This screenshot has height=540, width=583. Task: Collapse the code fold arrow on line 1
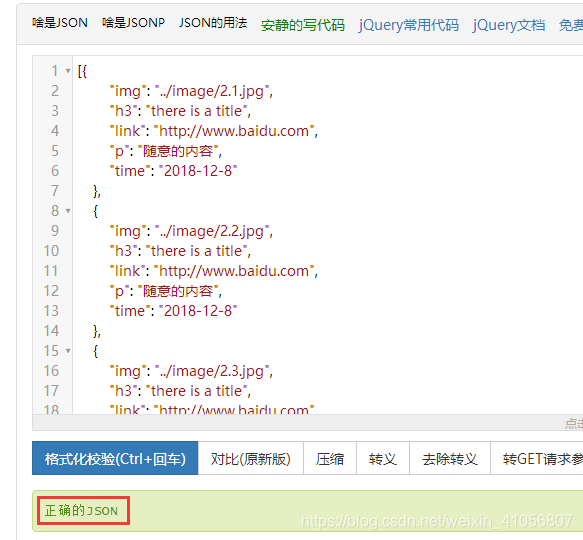pos(68,71)
